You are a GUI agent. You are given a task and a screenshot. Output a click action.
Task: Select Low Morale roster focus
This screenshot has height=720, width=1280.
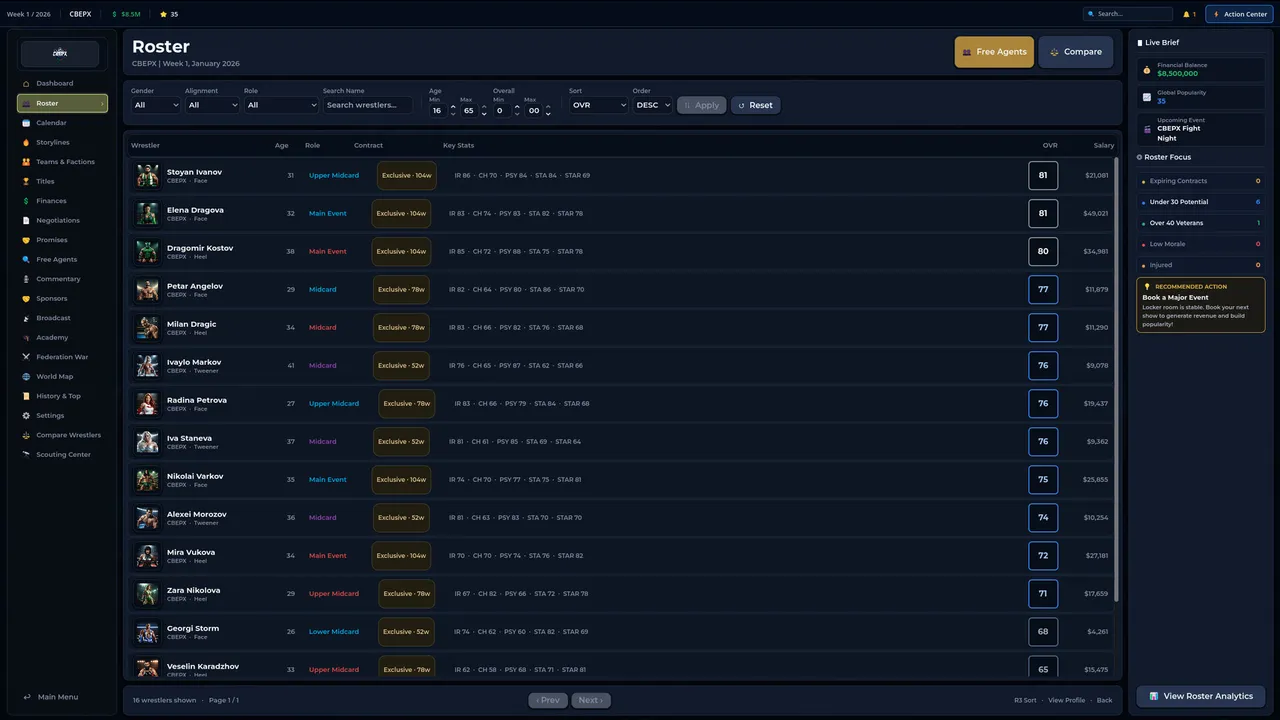pos(1201,244)
